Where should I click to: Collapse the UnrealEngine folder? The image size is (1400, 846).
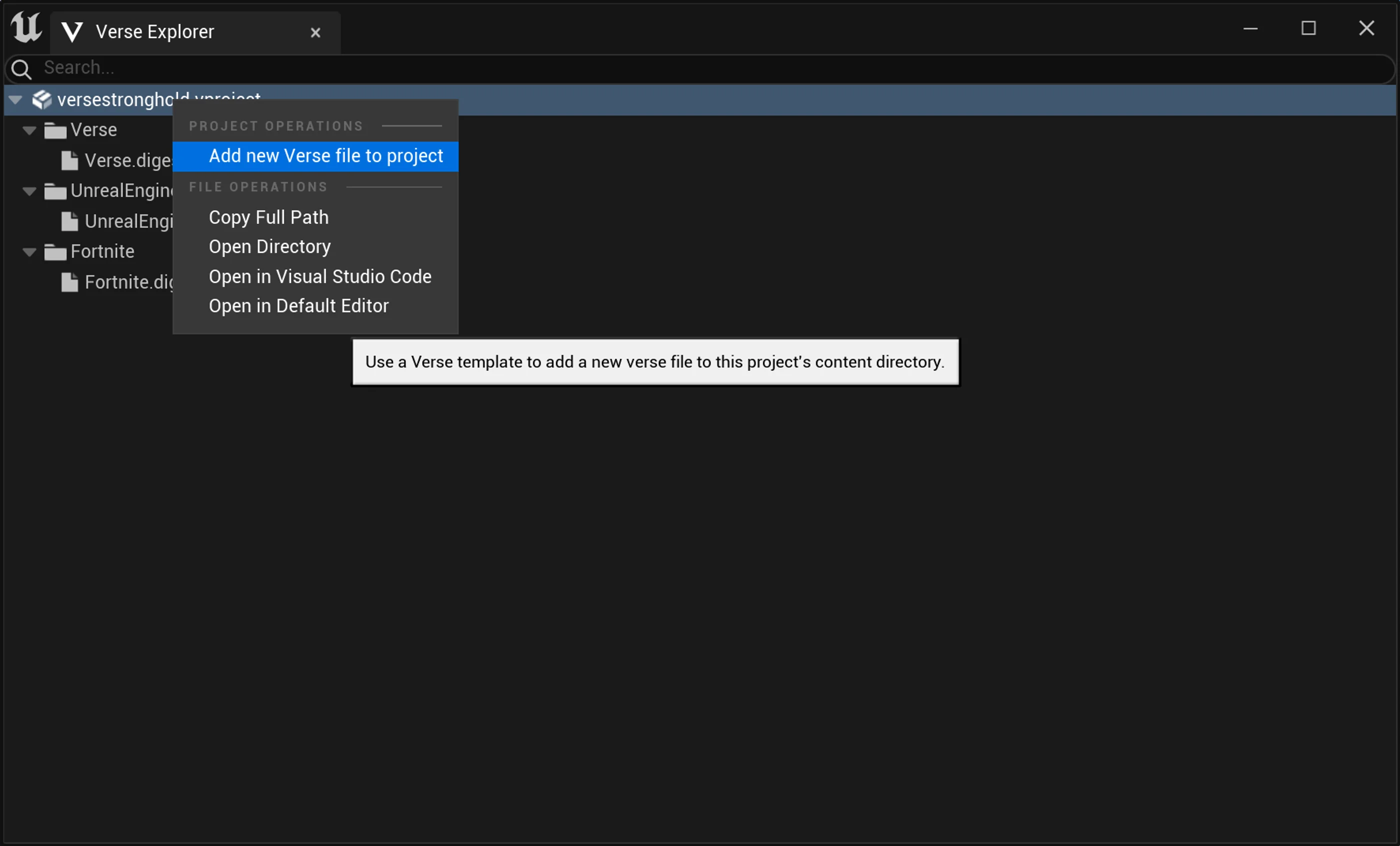(29, 191)
